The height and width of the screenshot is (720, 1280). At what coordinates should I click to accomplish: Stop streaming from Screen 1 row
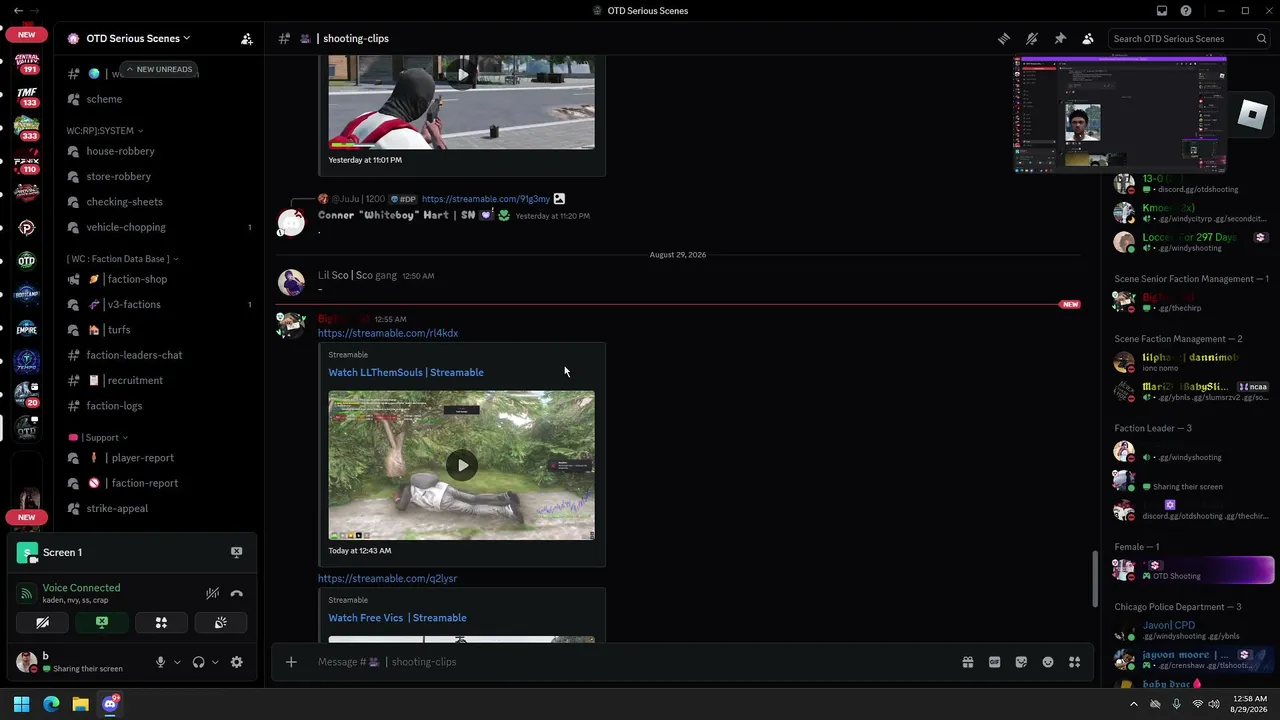pos(236,552)
